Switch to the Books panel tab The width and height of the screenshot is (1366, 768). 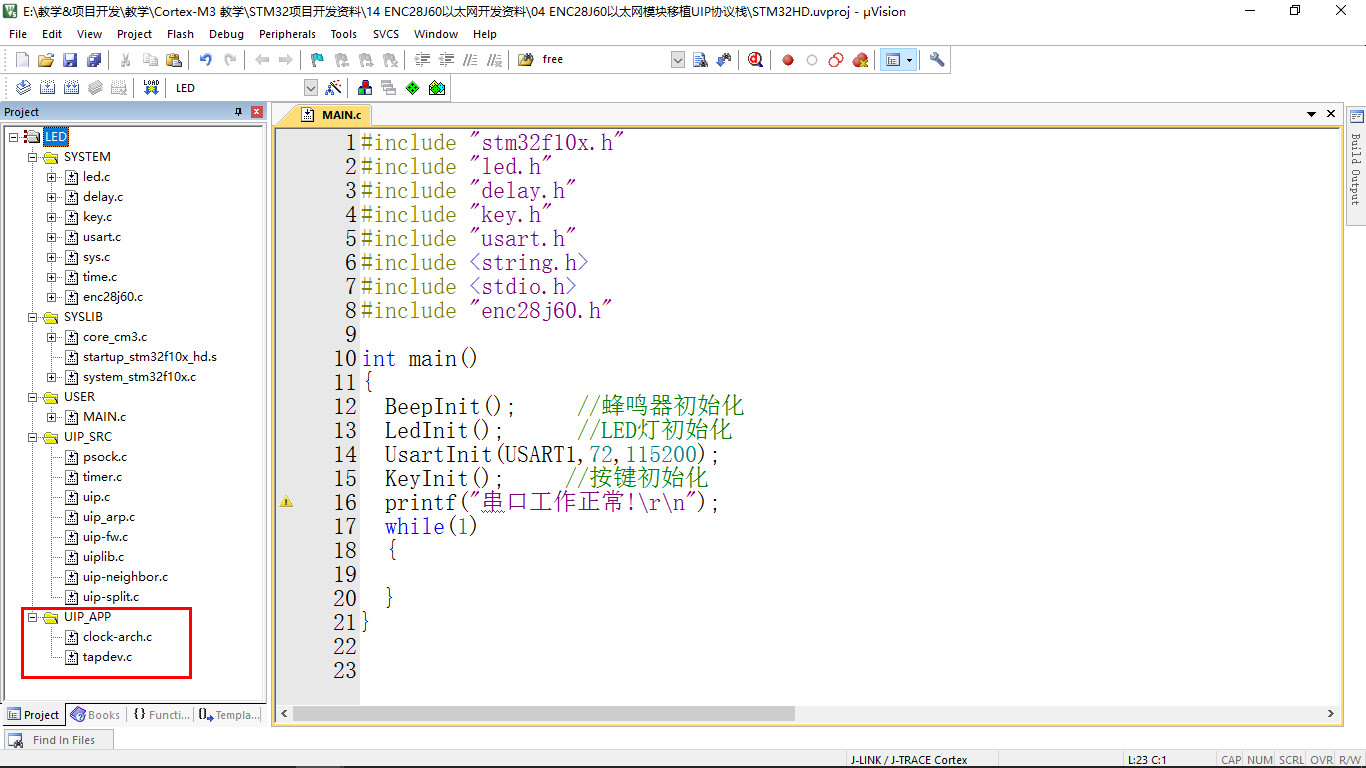(x=96, y=715)
